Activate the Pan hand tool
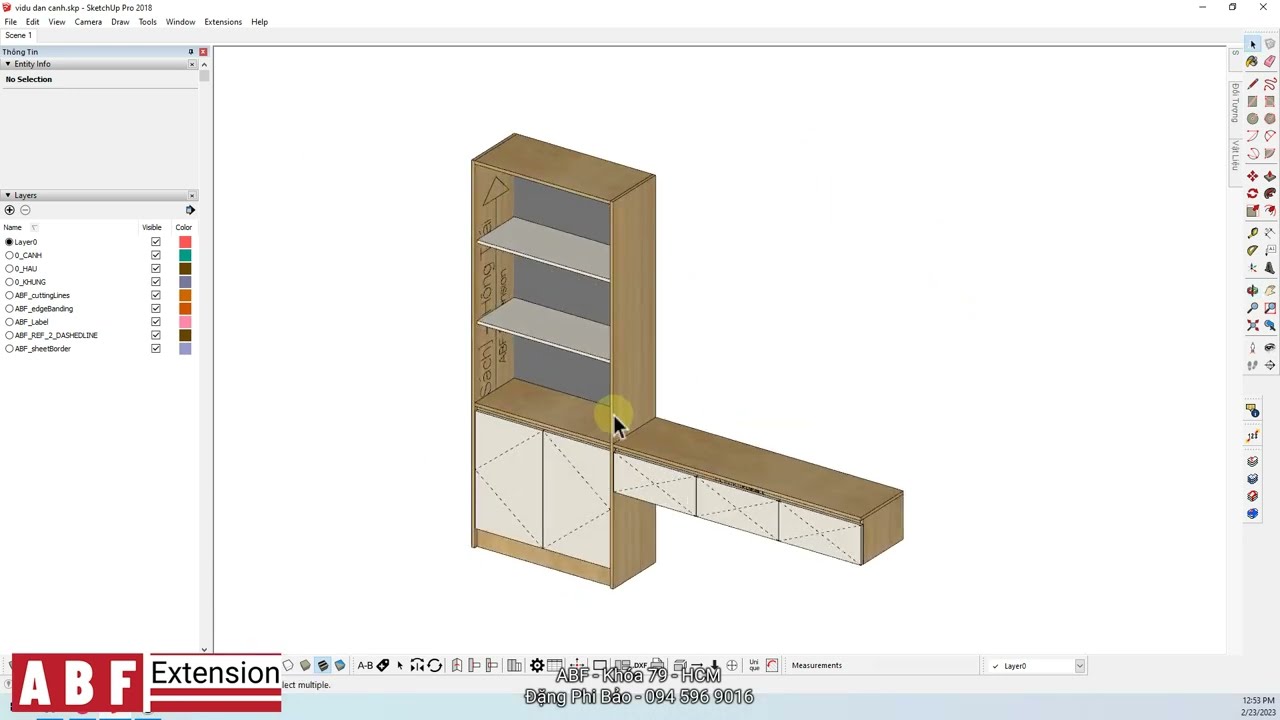The image size is (1280, 720). 1270,290
